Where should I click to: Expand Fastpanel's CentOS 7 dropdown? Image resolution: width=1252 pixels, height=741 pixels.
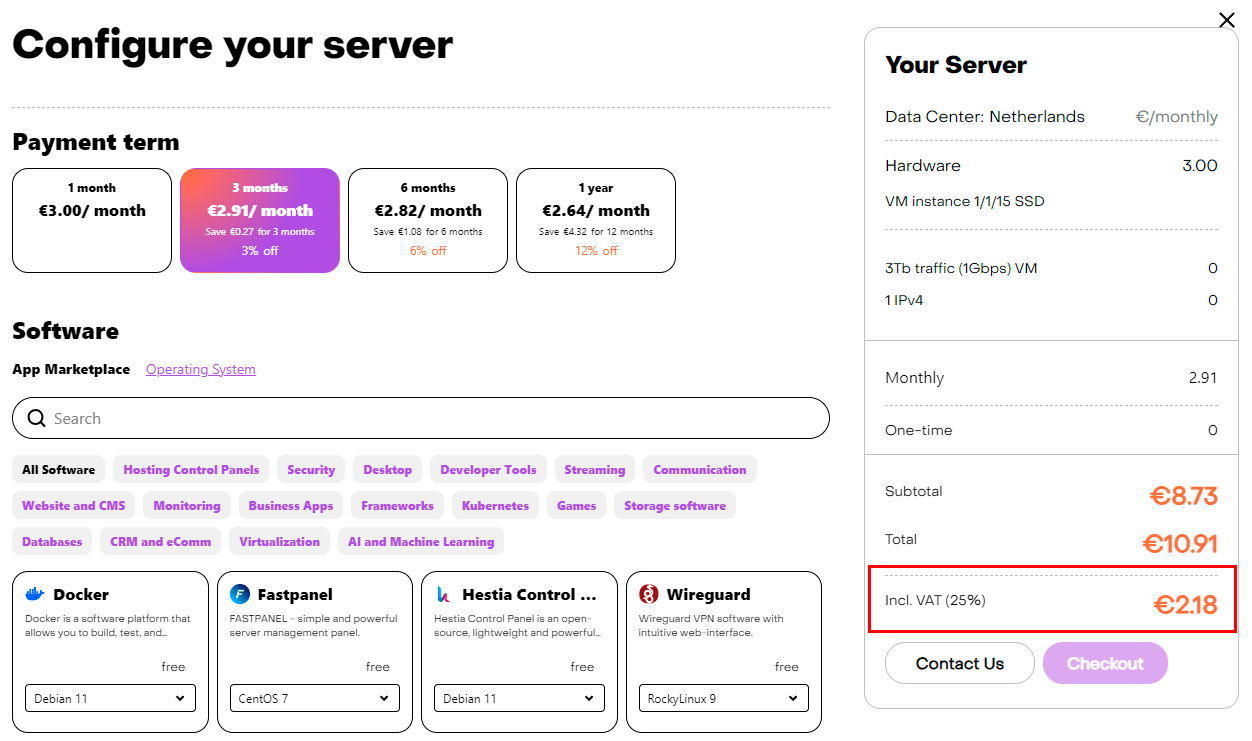314,698
